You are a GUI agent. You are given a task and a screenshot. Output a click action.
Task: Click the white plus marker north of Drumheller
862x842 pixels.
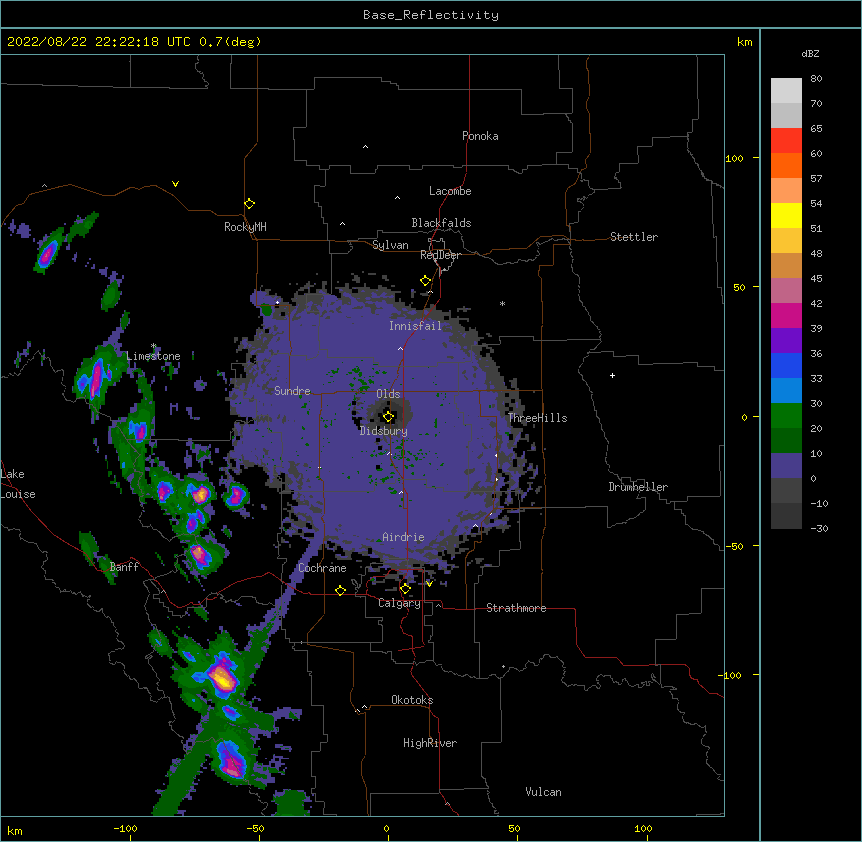(x=612, y=375)
